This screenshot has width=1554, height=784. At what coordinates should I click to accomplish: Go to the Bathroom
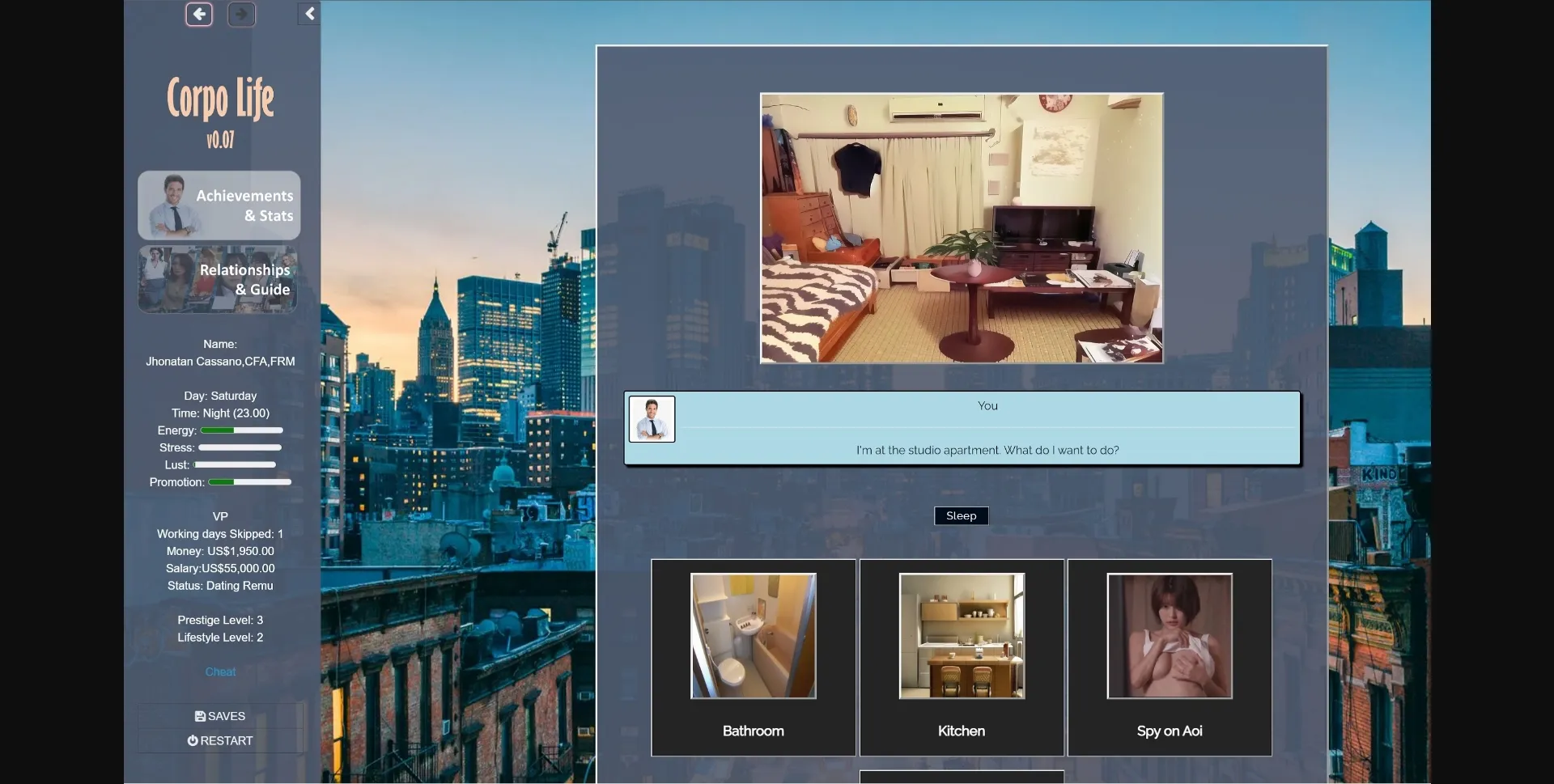coord(753,657)
